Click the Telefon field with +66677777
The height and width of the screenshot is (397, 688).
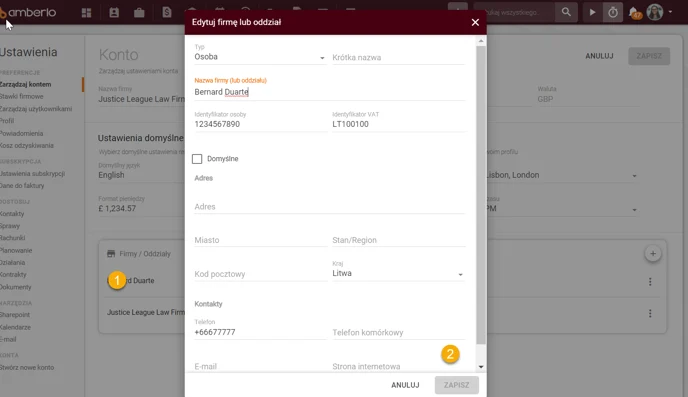(x=260, y=332)
